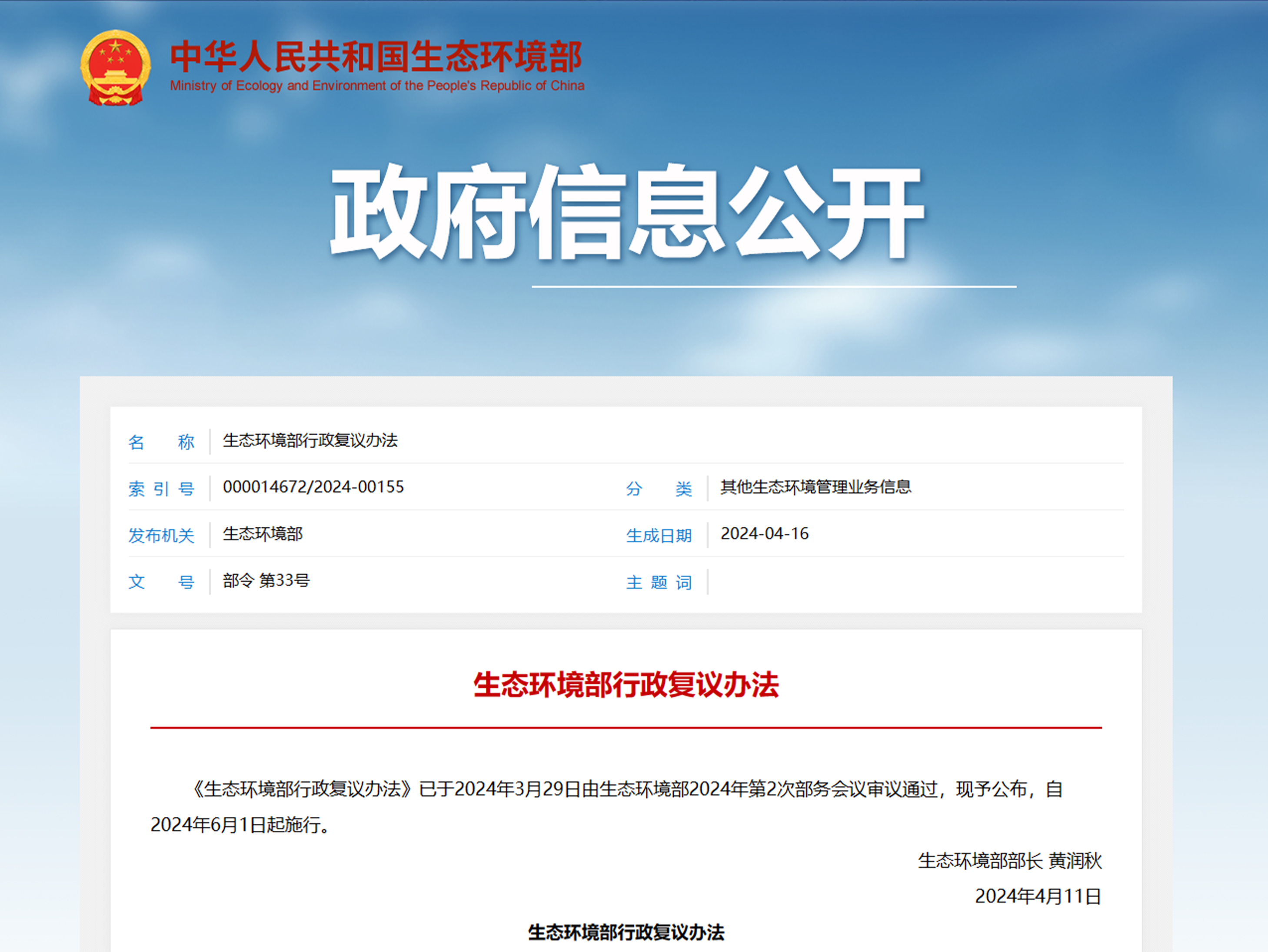Select the document number 部令 第33号
Screen dimensions: 1268x952
pyautogui.click(x=266, y=581)
